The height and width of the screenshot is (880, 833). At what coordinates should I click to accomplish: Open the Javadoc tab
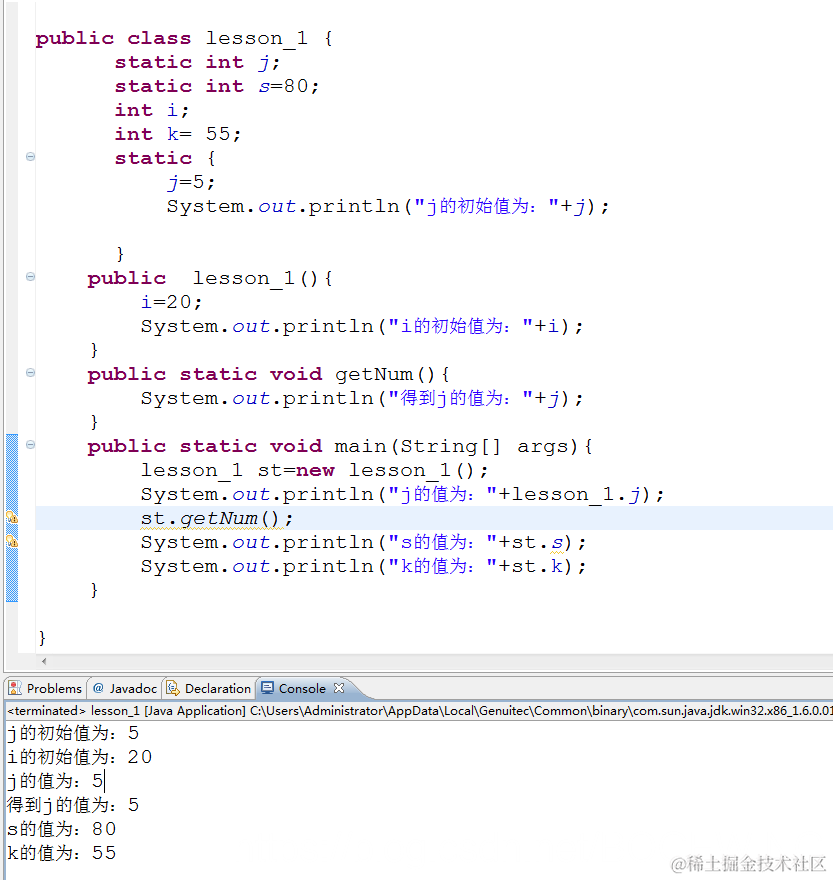tap(125, 689)
